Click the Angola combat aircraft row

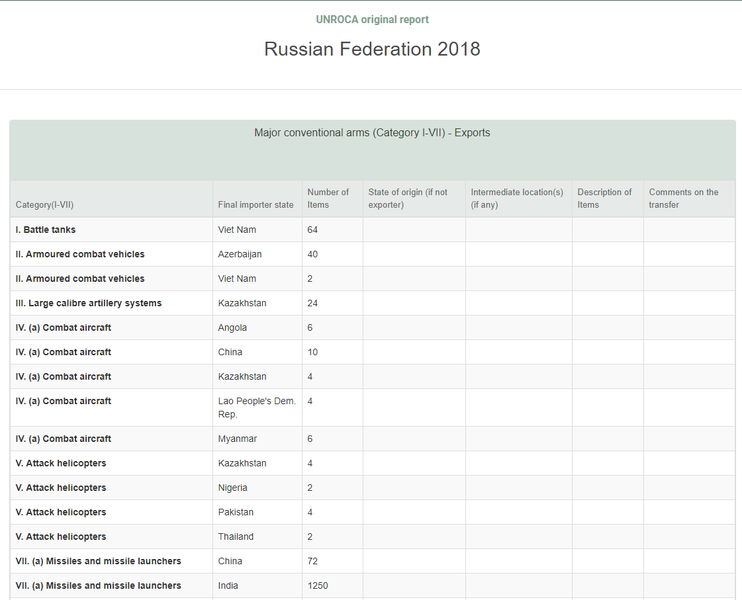point(372,327)
